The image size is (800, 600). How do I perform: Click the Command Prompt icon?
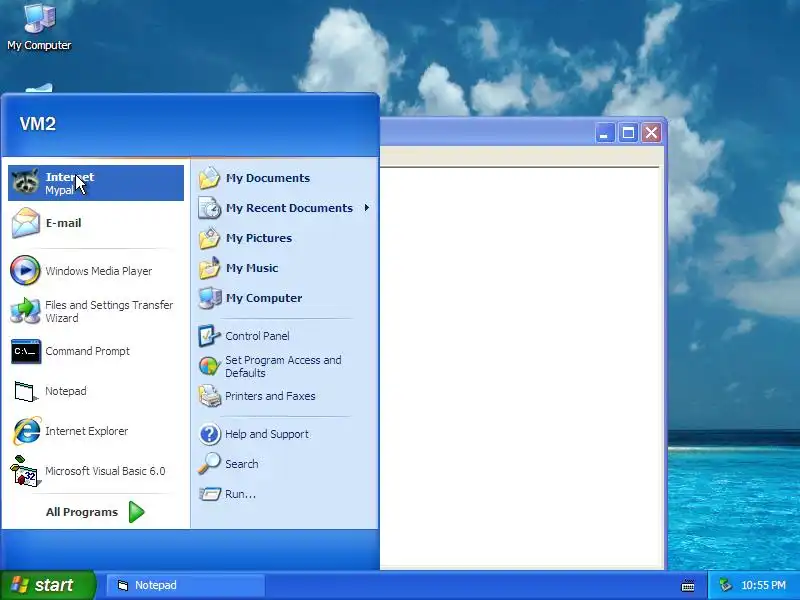click(26, 351)
